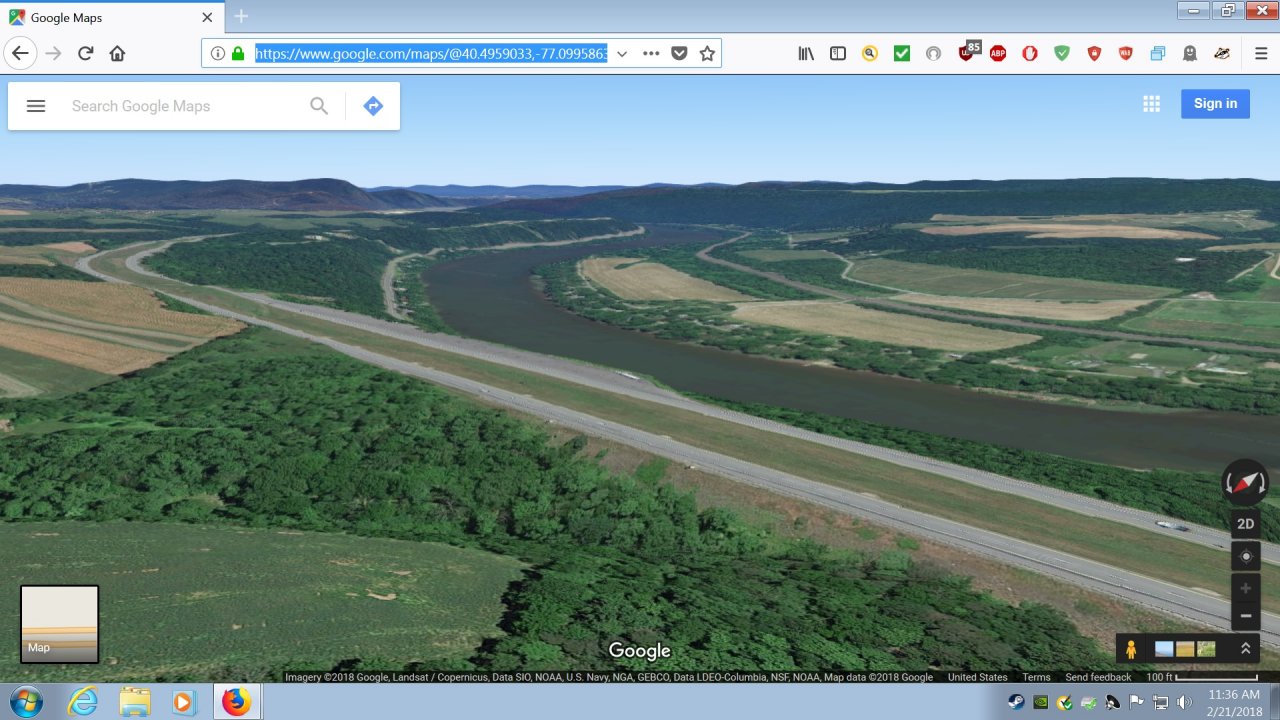
Task: Open the Send feedback link
Action: point(1098,677)
